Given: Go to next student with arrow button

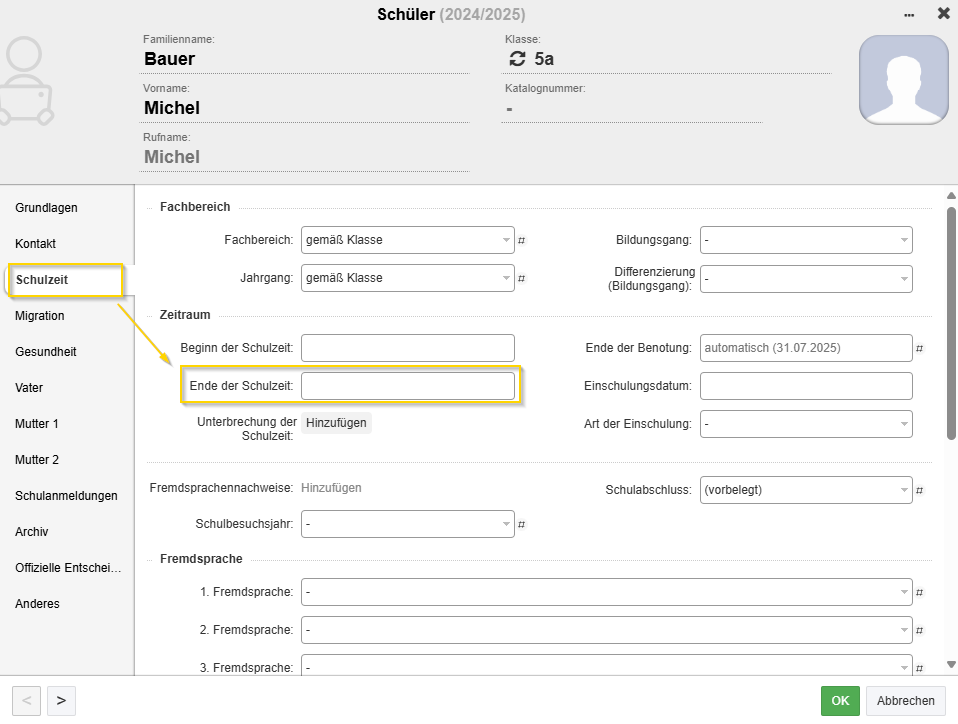Looking at the screenshot, I should (x=61, y=700).
